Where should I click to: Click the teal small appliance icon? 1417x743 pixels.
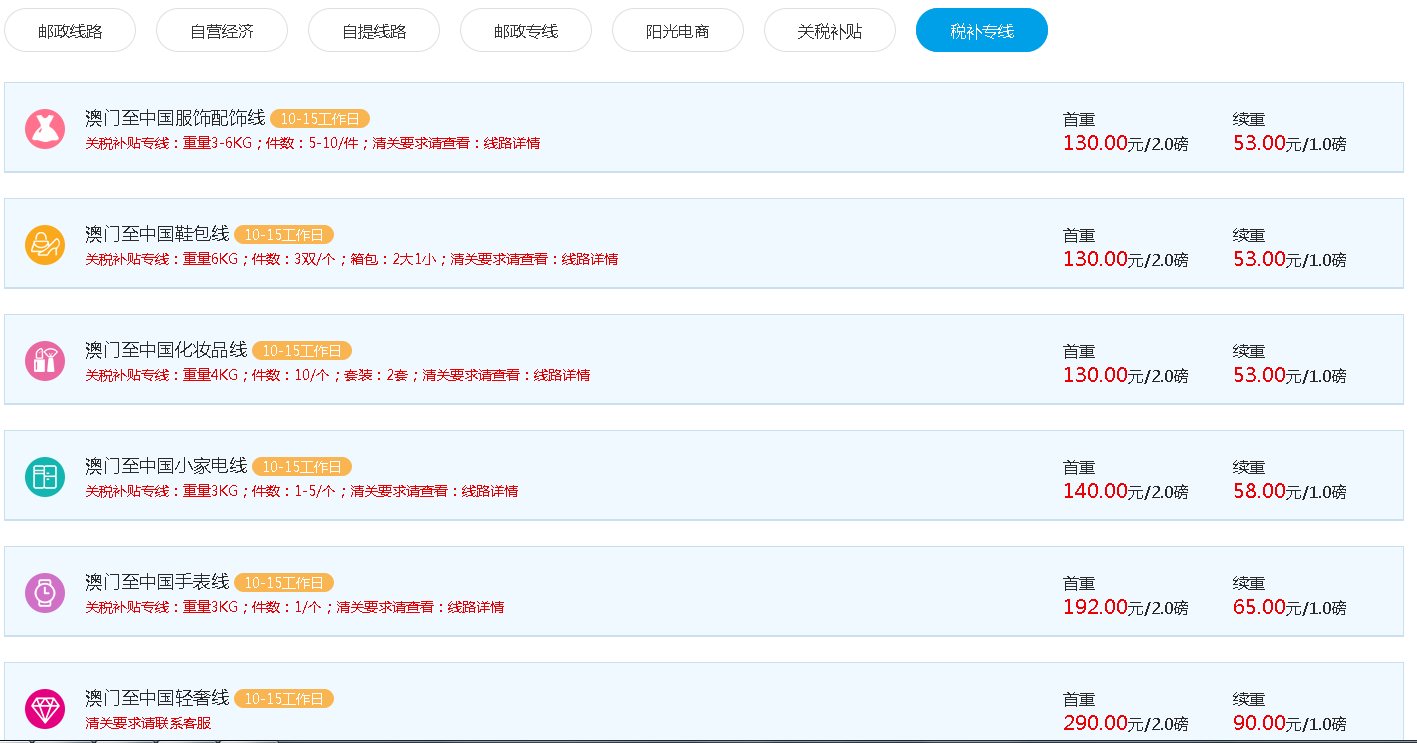45,477
